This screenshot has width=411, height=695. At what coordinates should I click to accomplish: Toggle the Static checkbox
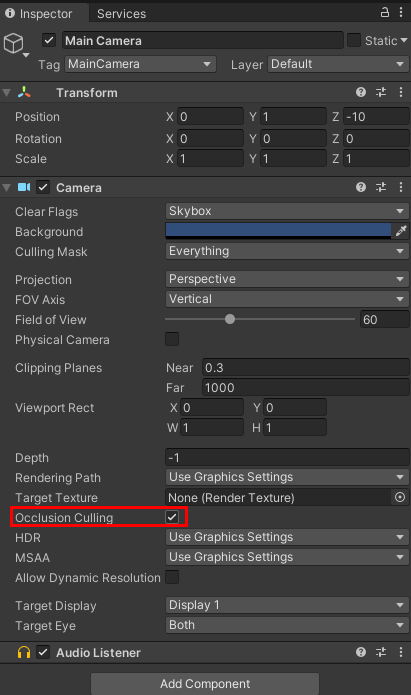pos(354,40)
